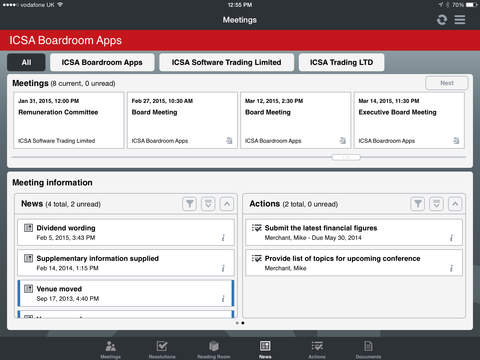480x360 pixels.
Task: Open Provide list of topics action
Action: click(354, 263)
